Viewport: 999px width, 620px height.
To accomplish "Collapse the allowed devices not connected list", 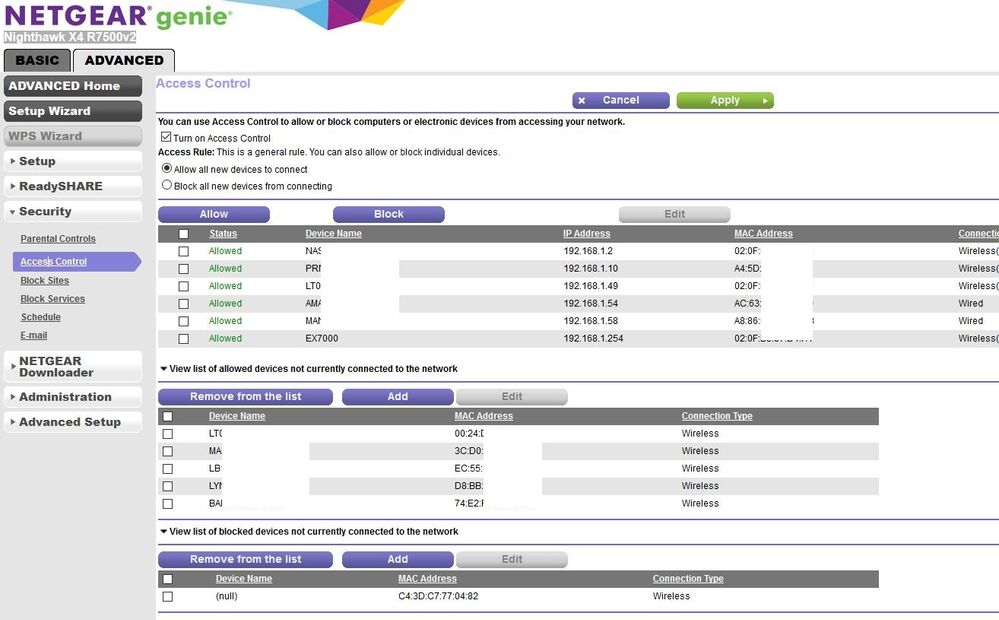I will point(164,369).
